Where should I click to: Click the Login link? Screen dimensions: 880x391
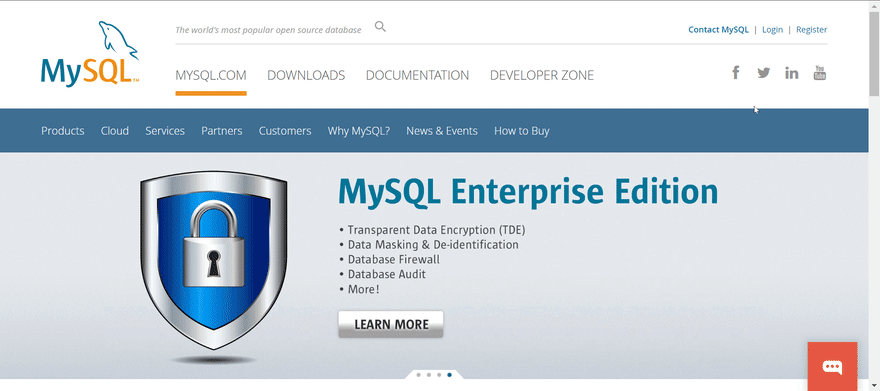coord(772,30)
